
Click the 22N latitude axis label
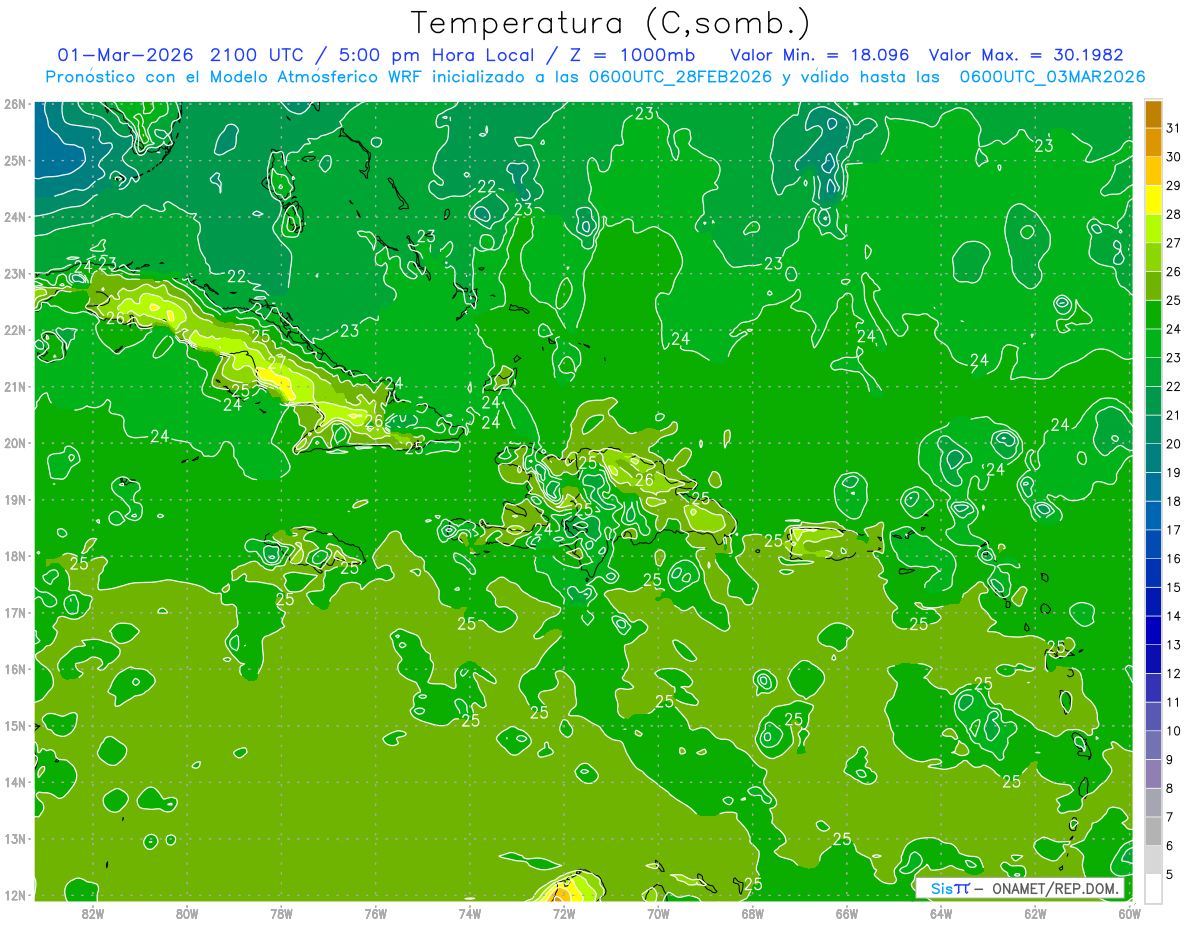pyautogui.click(x=15, y=330)
